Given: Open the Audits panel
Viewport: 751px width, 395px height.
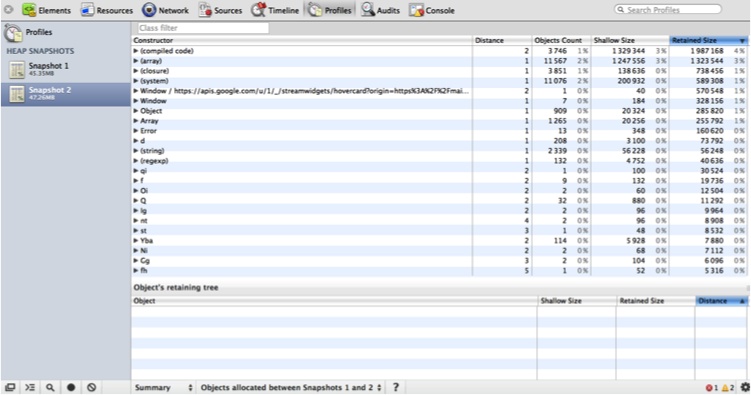Looking at the screenshot, I should [x=381, y=10].
